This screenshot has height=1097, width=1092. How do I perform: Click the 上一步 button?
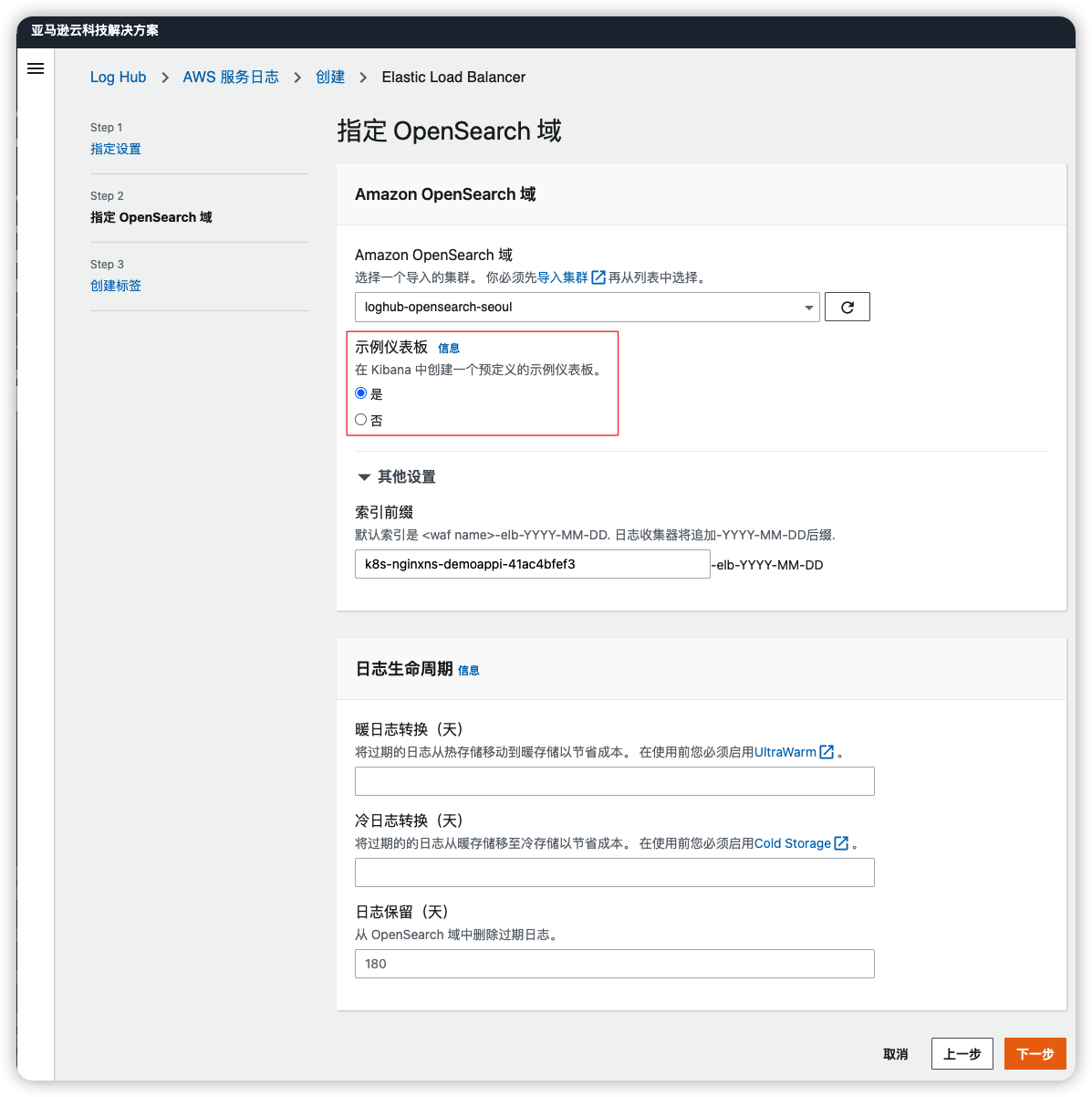click(x=962, y=1053)
